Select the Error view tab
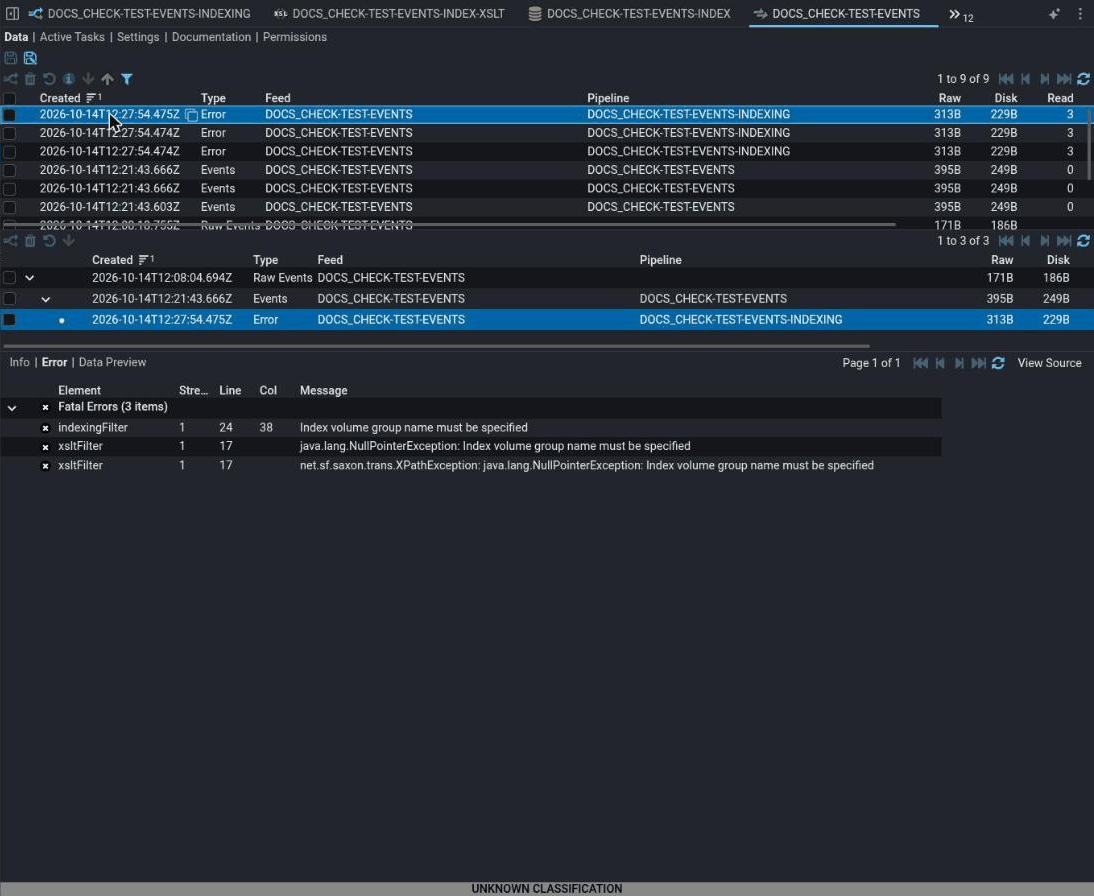The width and height of the screenshot is (1094, 896). [54, 362]
